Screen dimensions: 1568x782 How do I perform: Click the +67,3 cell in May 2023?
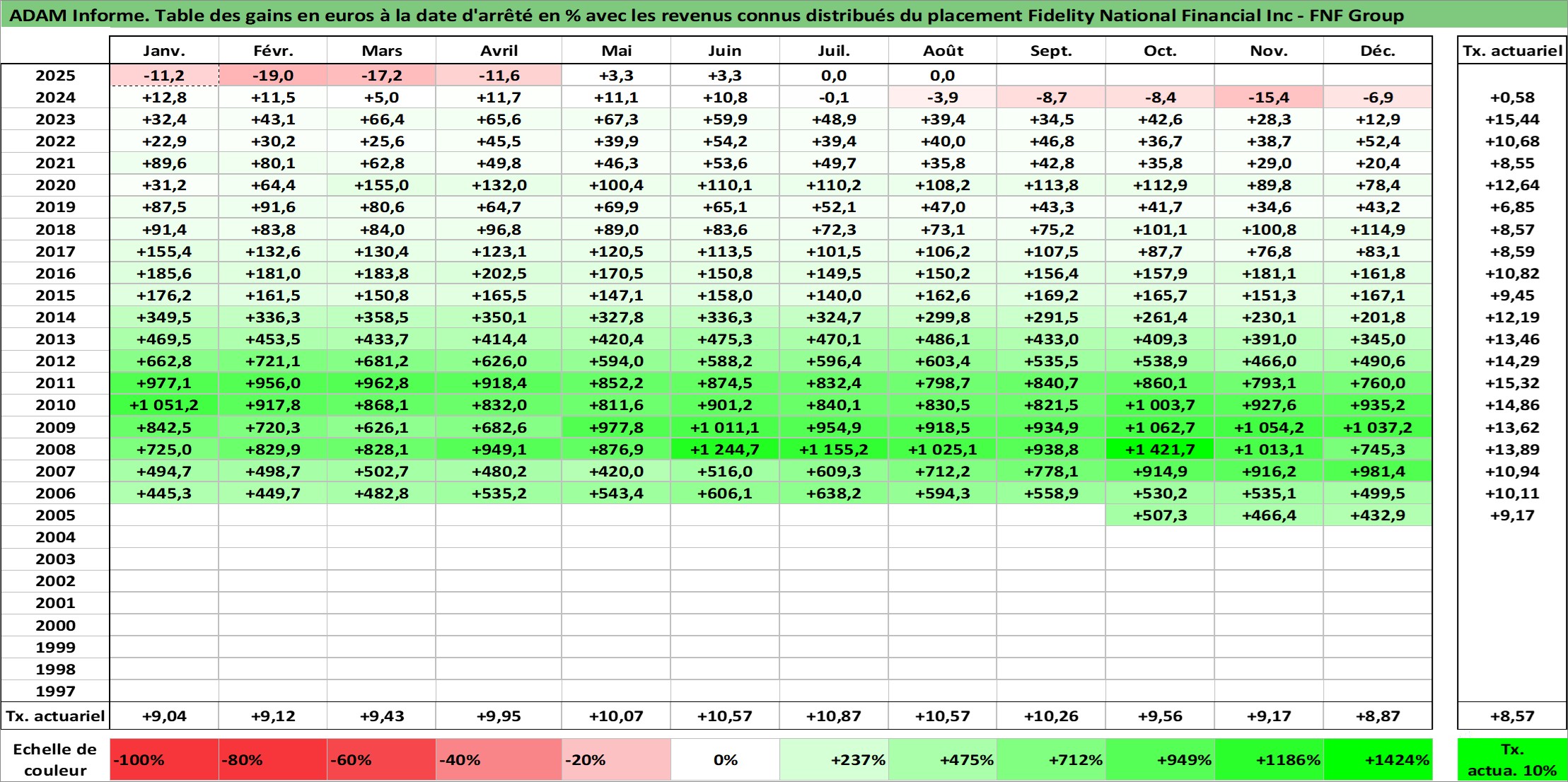616,119
